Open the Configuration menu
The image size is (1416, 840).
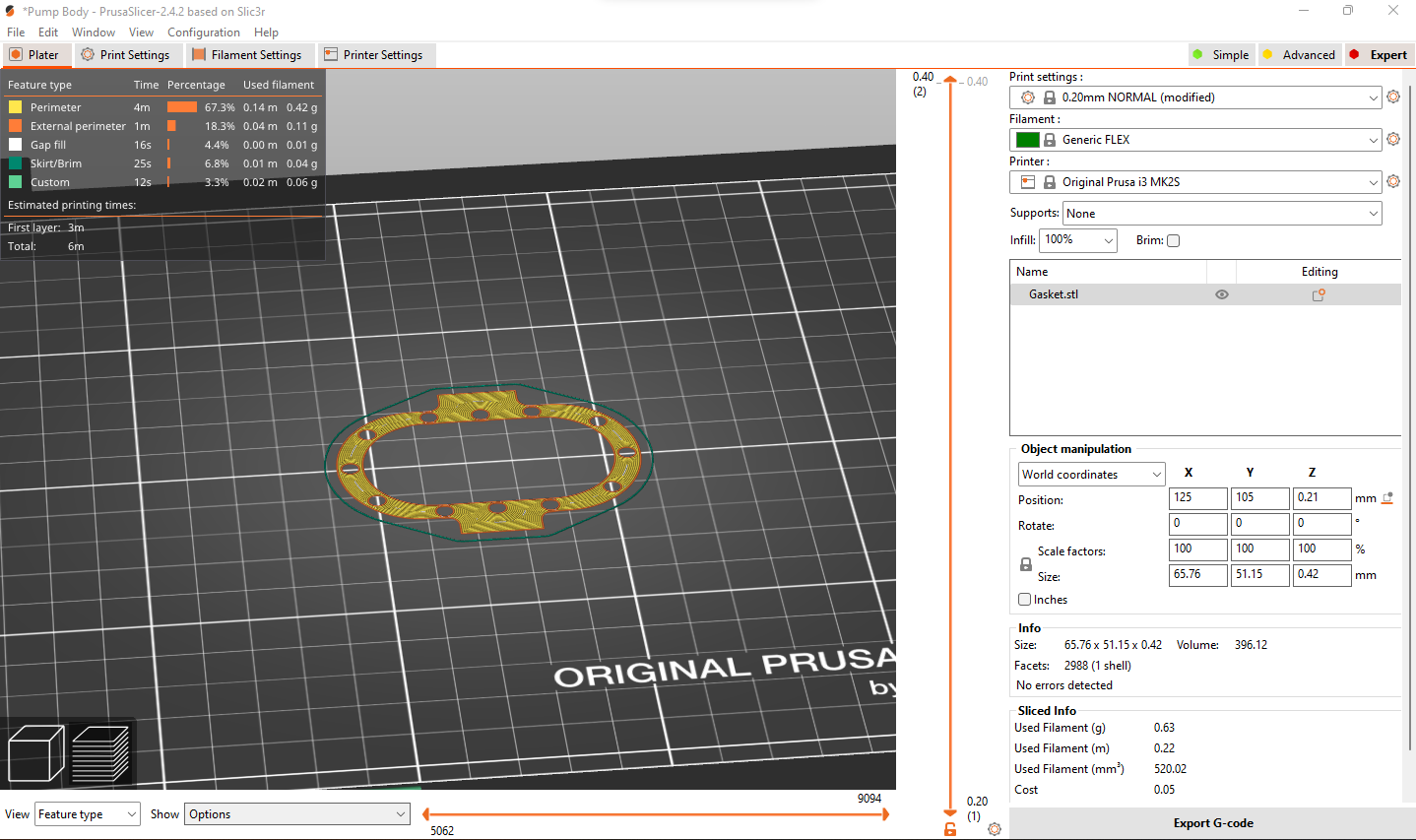pos(204,32)
